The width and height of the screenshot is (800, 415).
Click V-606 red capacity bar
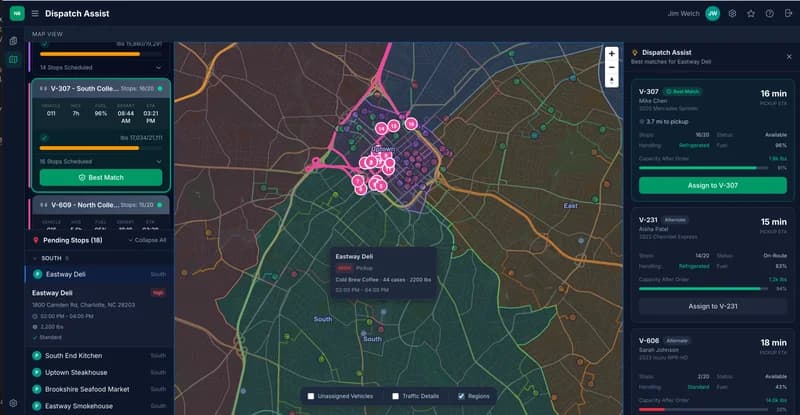tap(703, 409)
